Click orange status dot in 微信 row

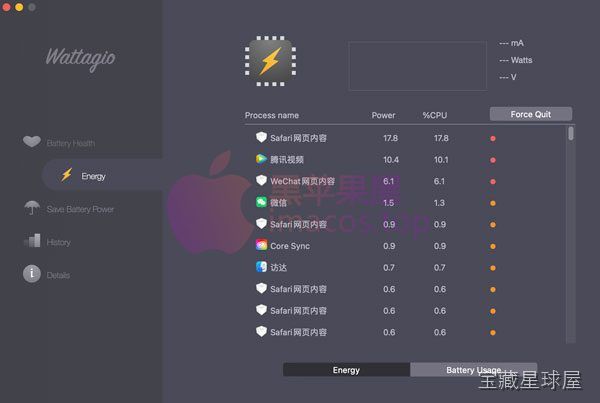pos(493,203)
